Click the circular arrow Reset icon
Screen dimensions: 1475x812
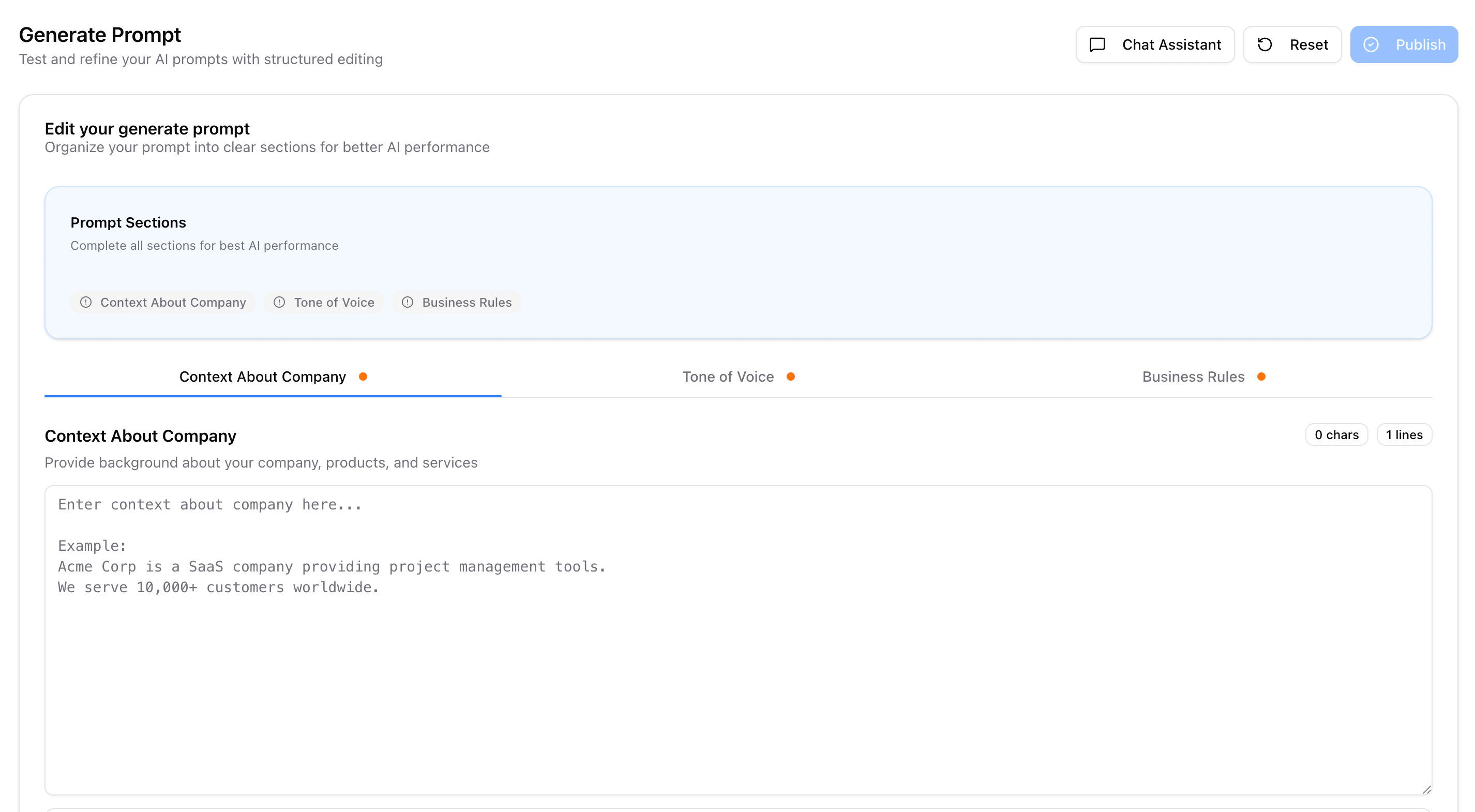tap(1265, 44)
